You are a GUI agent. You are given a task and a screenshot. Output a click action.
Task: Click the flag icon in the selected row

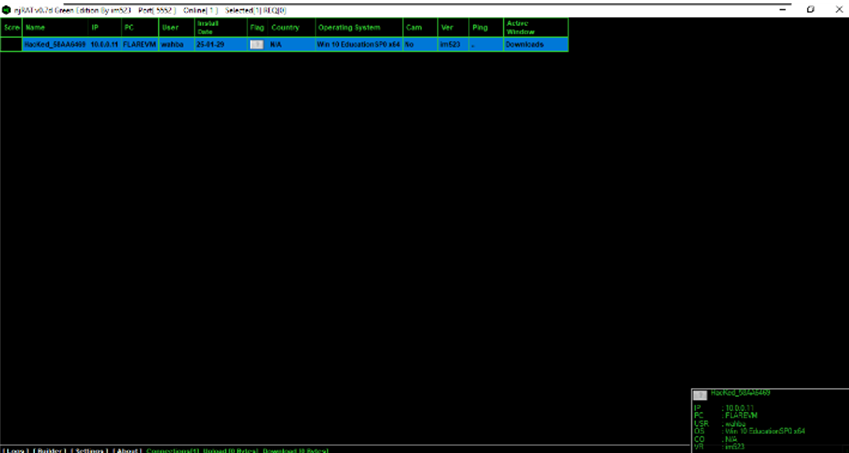pyautogui.click(x=257, y=44)
